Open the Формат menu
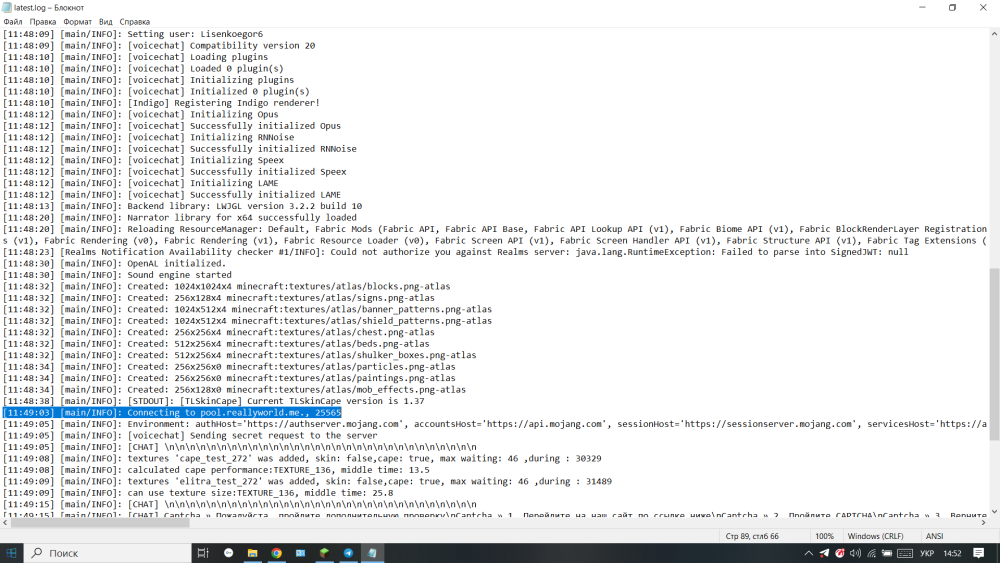 point(77,22)
